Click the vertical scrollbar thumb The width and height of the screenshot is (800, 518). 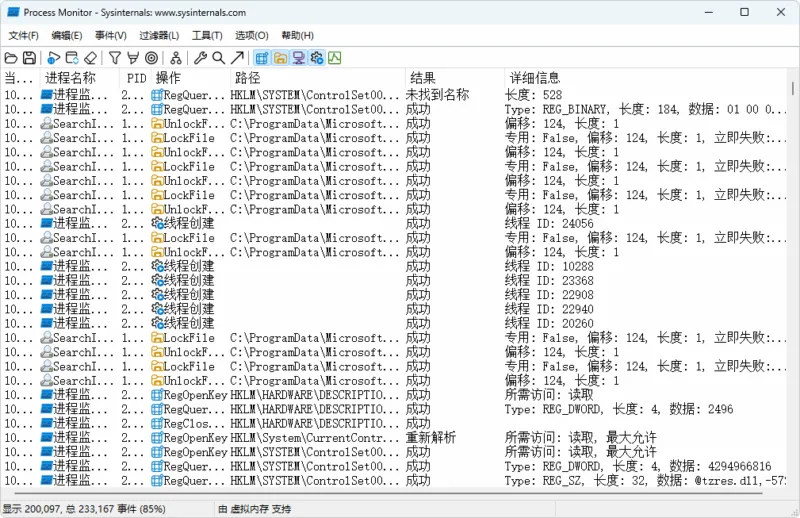(x=793, y=88)
